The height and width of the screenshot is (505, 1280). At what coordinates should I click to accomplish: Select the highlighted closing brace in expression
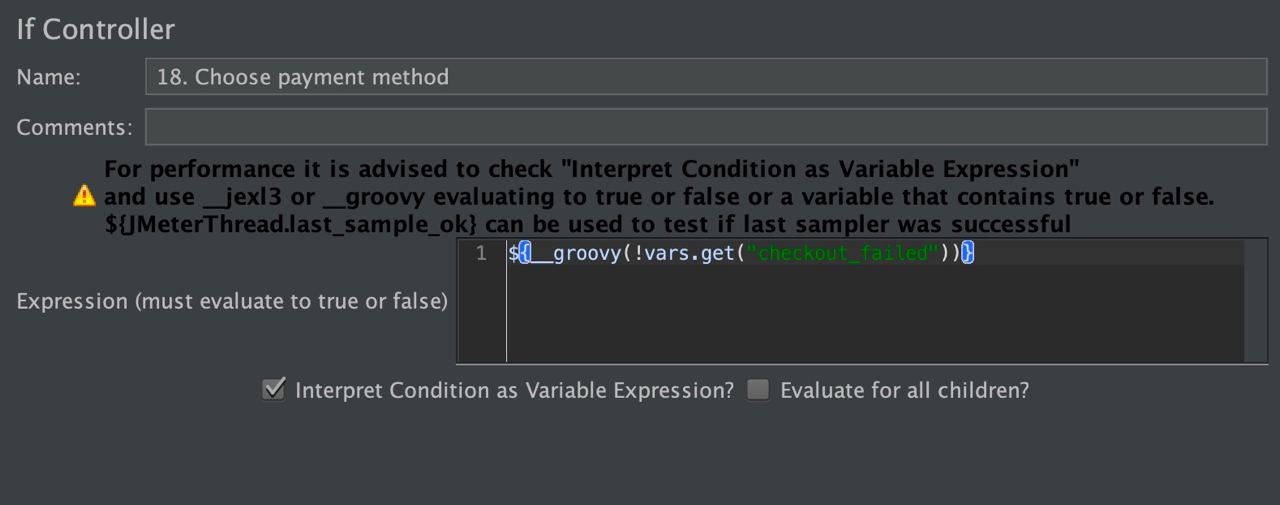tap(967, 254)
